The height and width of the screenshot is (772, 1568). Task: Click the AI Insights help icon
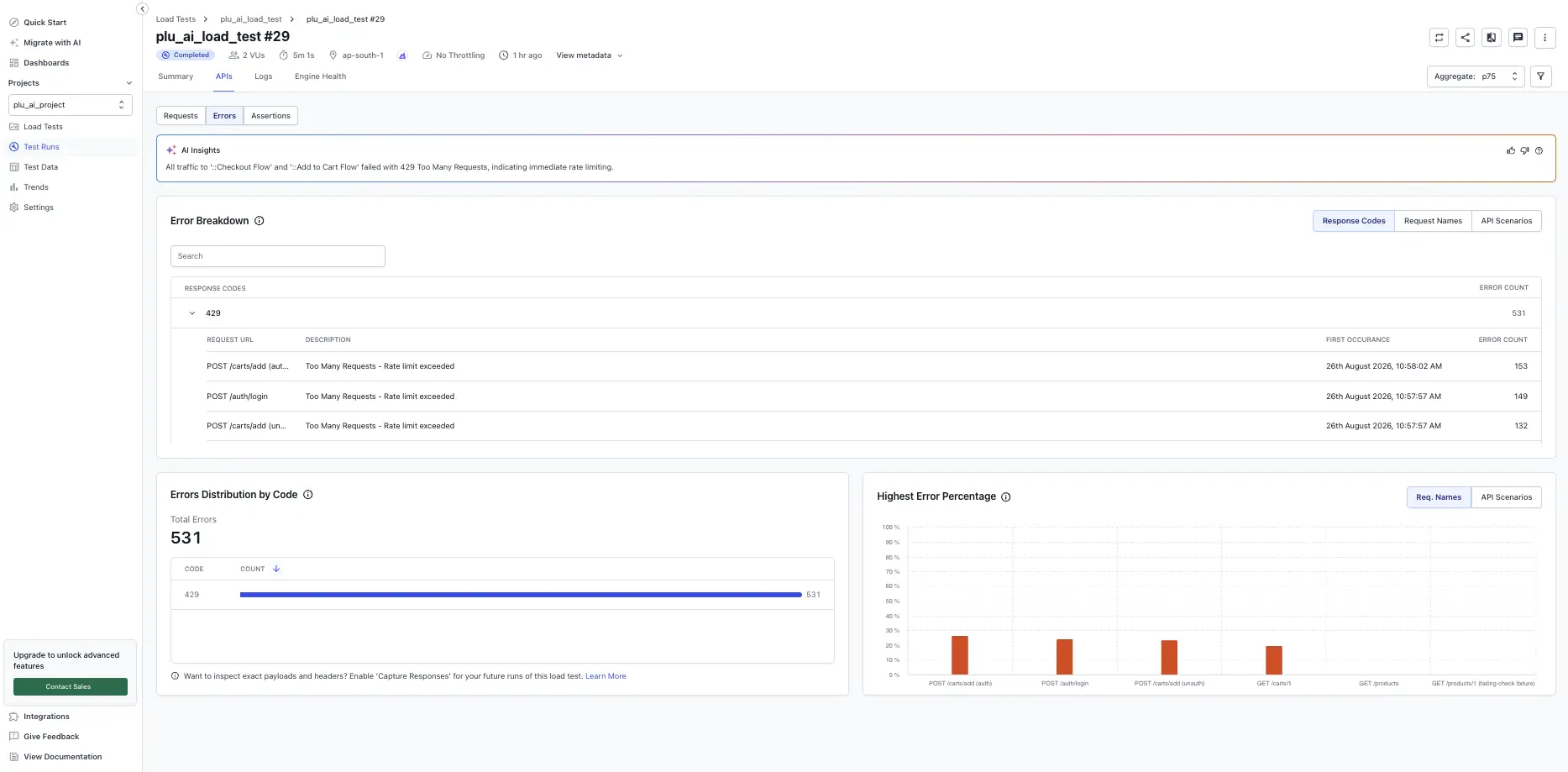pyautogui.click(x=1539, y=150)
